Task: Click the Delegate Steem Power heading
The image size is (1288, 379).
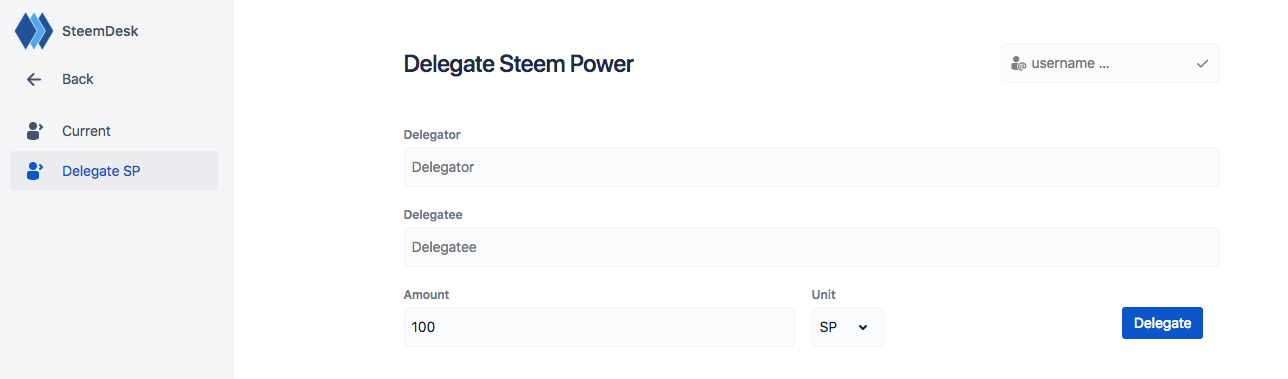Action: (x=518, y=64)
